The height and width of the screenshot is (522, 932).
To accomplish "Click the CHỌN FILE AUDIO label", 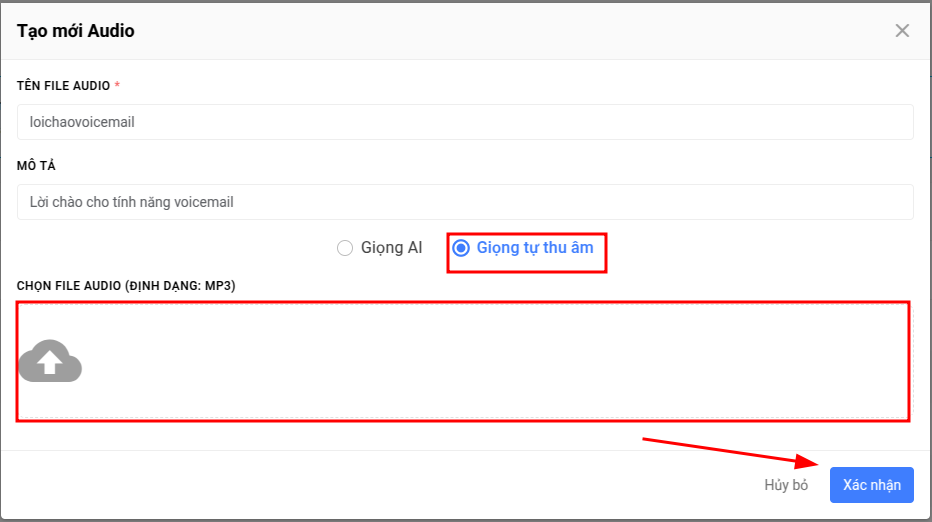I will point(126,286).
